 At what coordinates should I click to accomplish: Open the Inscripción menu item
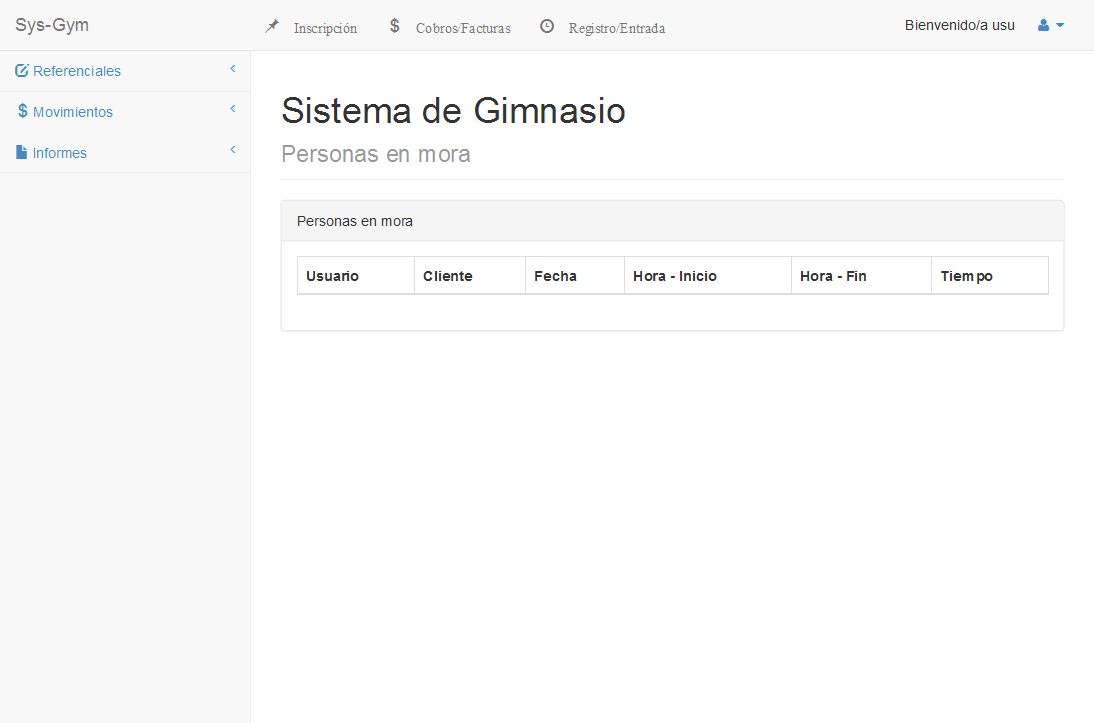tap(325, 28)
